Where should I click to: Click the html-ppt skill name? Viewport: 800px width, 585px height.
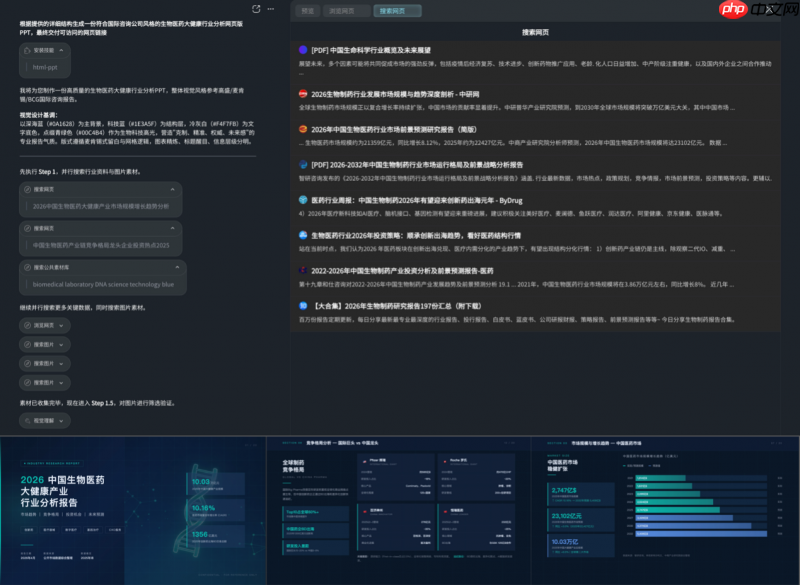click(x=45, y=67)
